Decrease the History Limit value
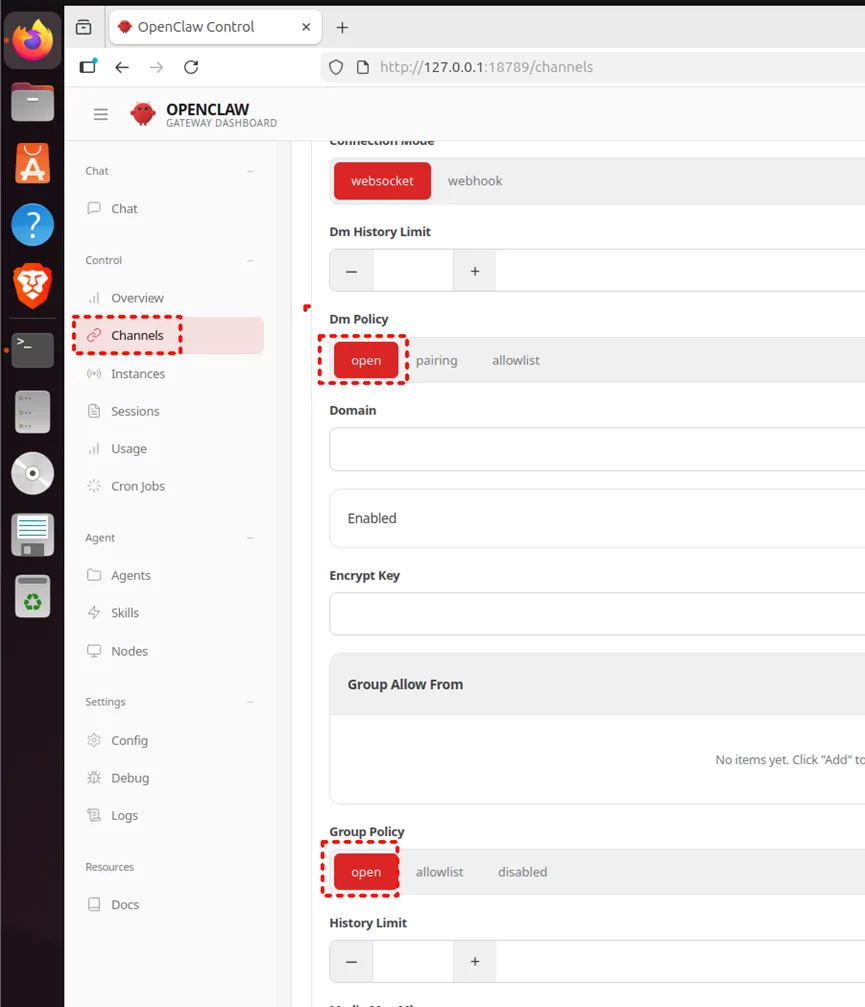The image size is (865, 1007). click(x=351, y=961)
